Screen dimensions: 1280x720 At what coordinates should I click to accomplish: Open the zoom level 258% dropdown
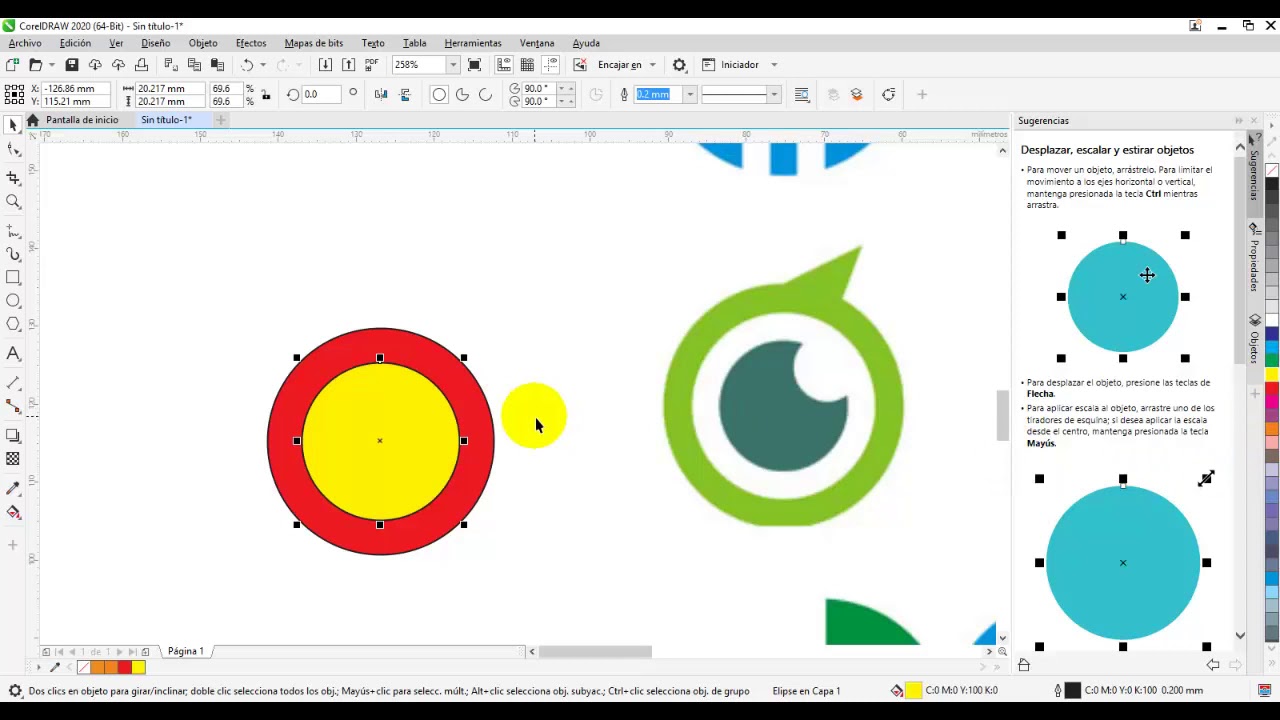pos(453,65)
